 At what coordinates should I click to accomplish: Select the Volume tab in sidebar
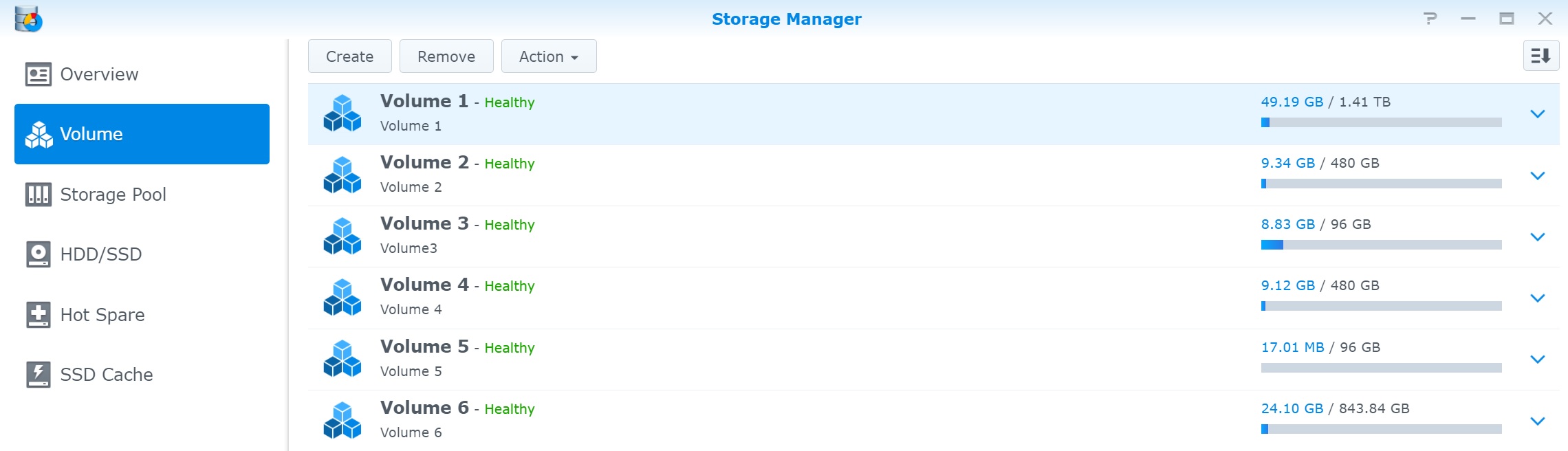click(142, 134)
